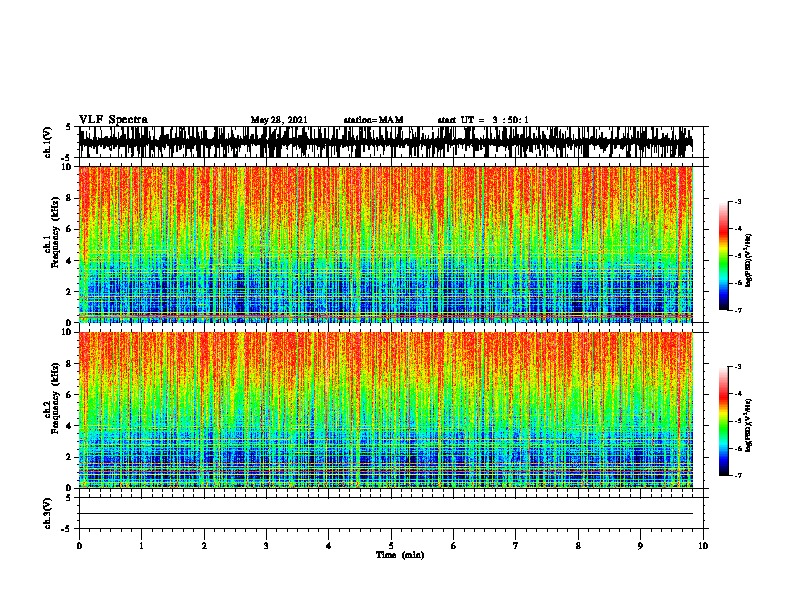
Task: Click the 4 kHz tick on ch.1 frequency axis
Action: [x=70, y=261]
